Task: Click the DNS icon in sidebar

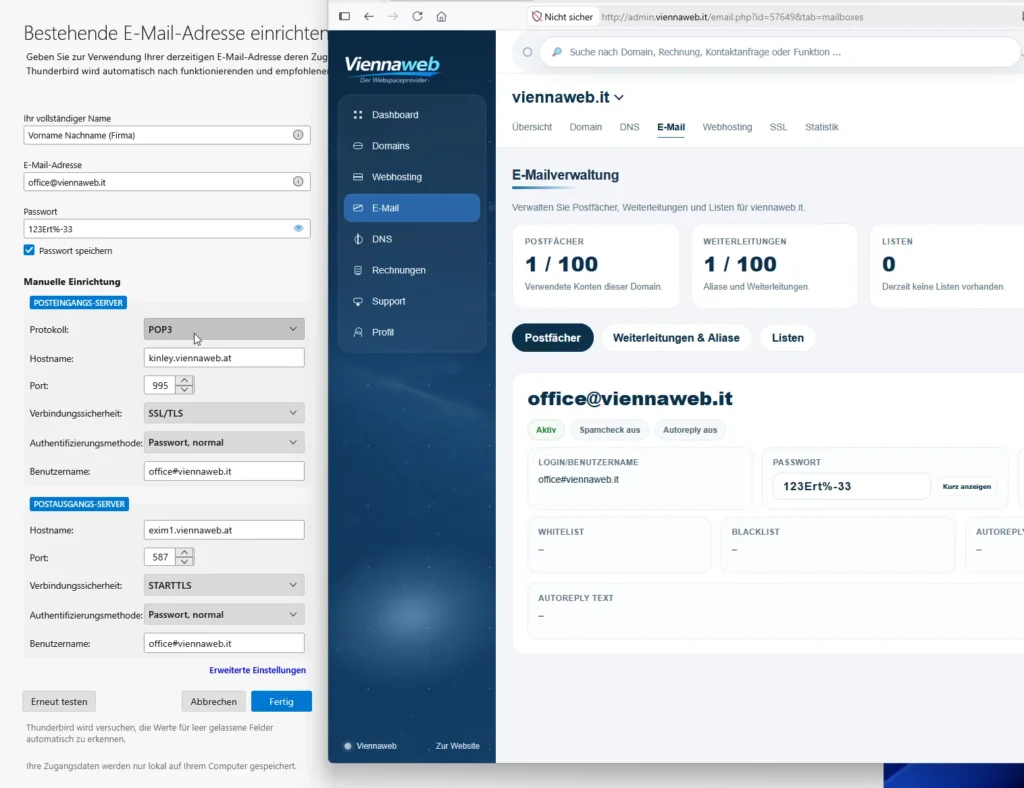Action: (357, 239)
